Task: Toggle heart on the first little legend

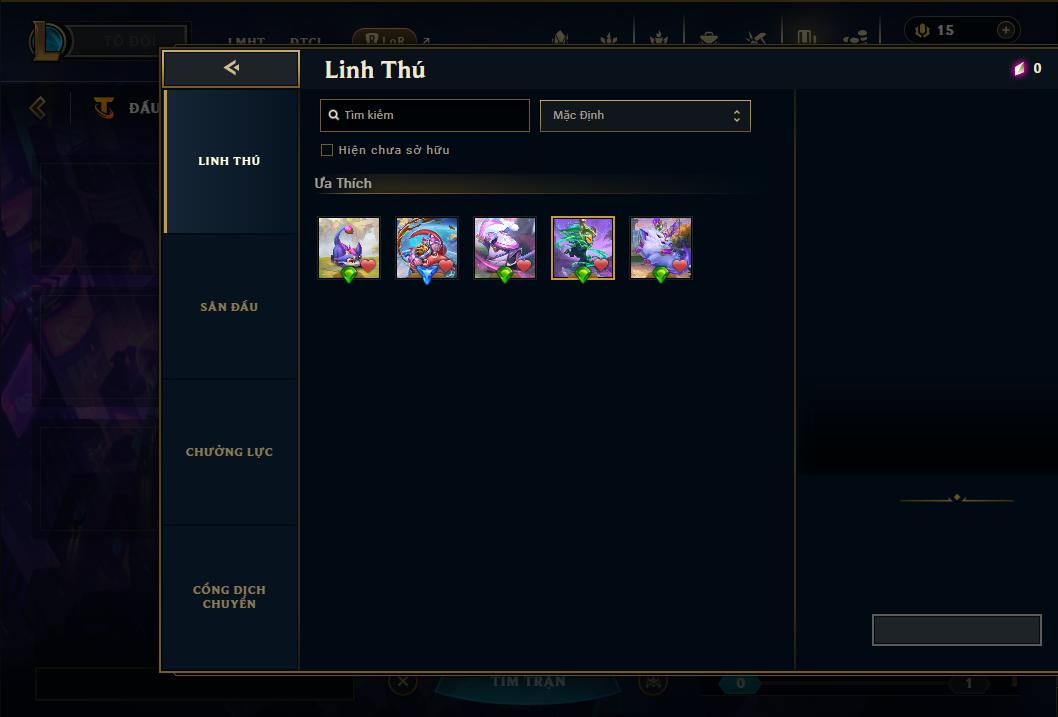Action: (368, 266)
